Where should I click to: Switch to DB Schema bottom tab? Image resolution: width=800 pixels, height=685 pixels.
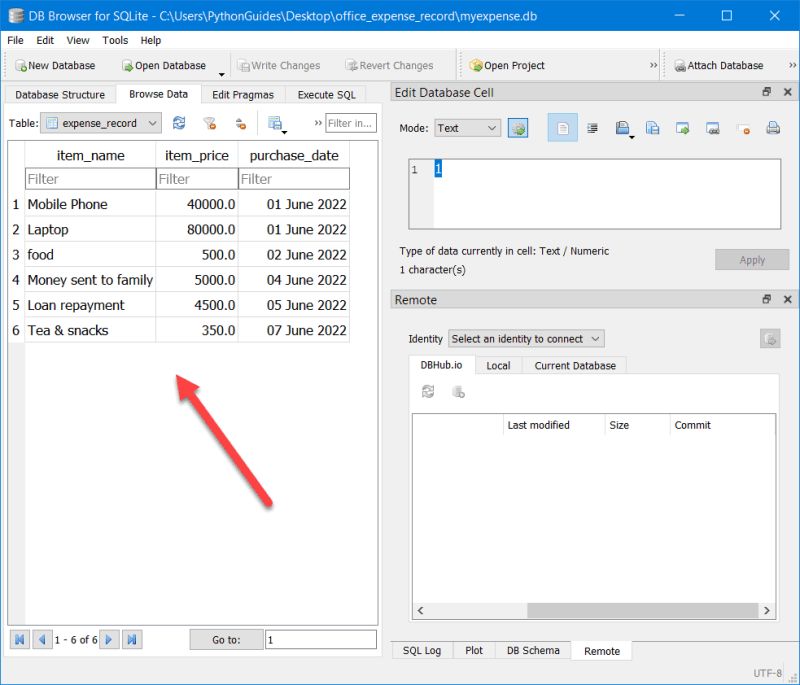click(533, 650)
